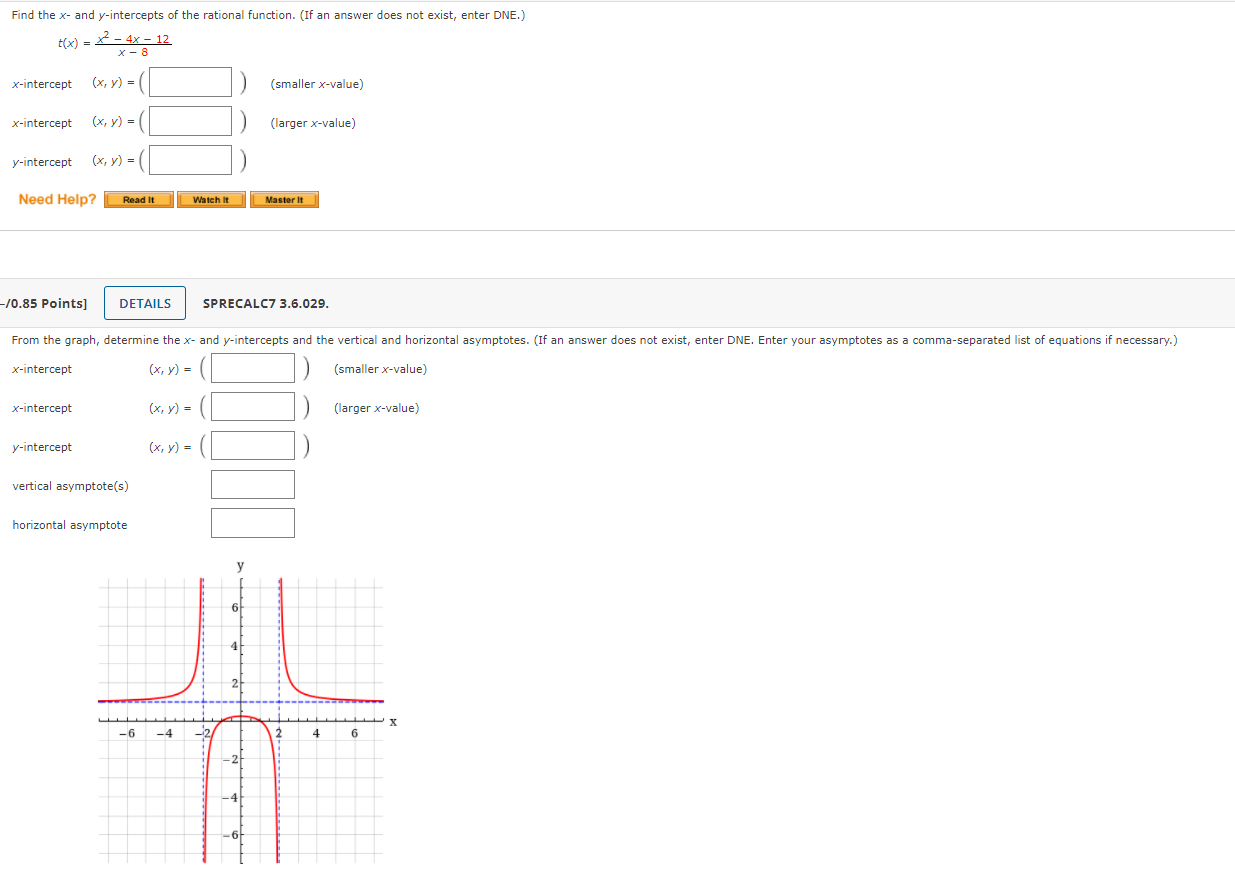Click the middle red curve's peak near the origin
The image size is (1235, 871).
point(241,716)
